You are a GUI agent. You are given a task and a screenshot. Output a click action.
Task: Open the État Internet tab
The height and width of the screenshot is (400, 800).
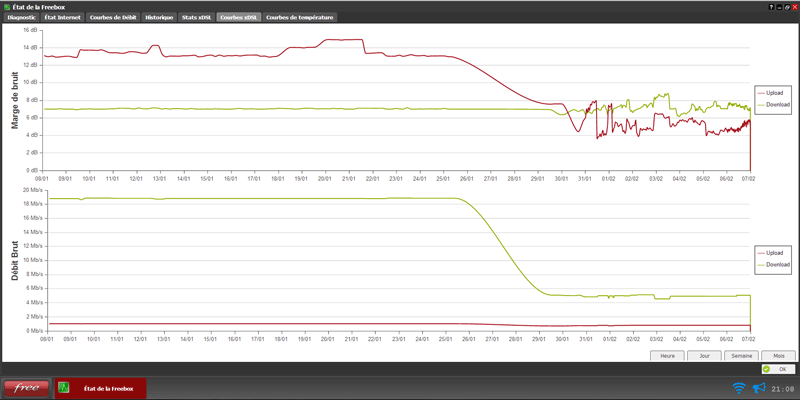[63, 17]
